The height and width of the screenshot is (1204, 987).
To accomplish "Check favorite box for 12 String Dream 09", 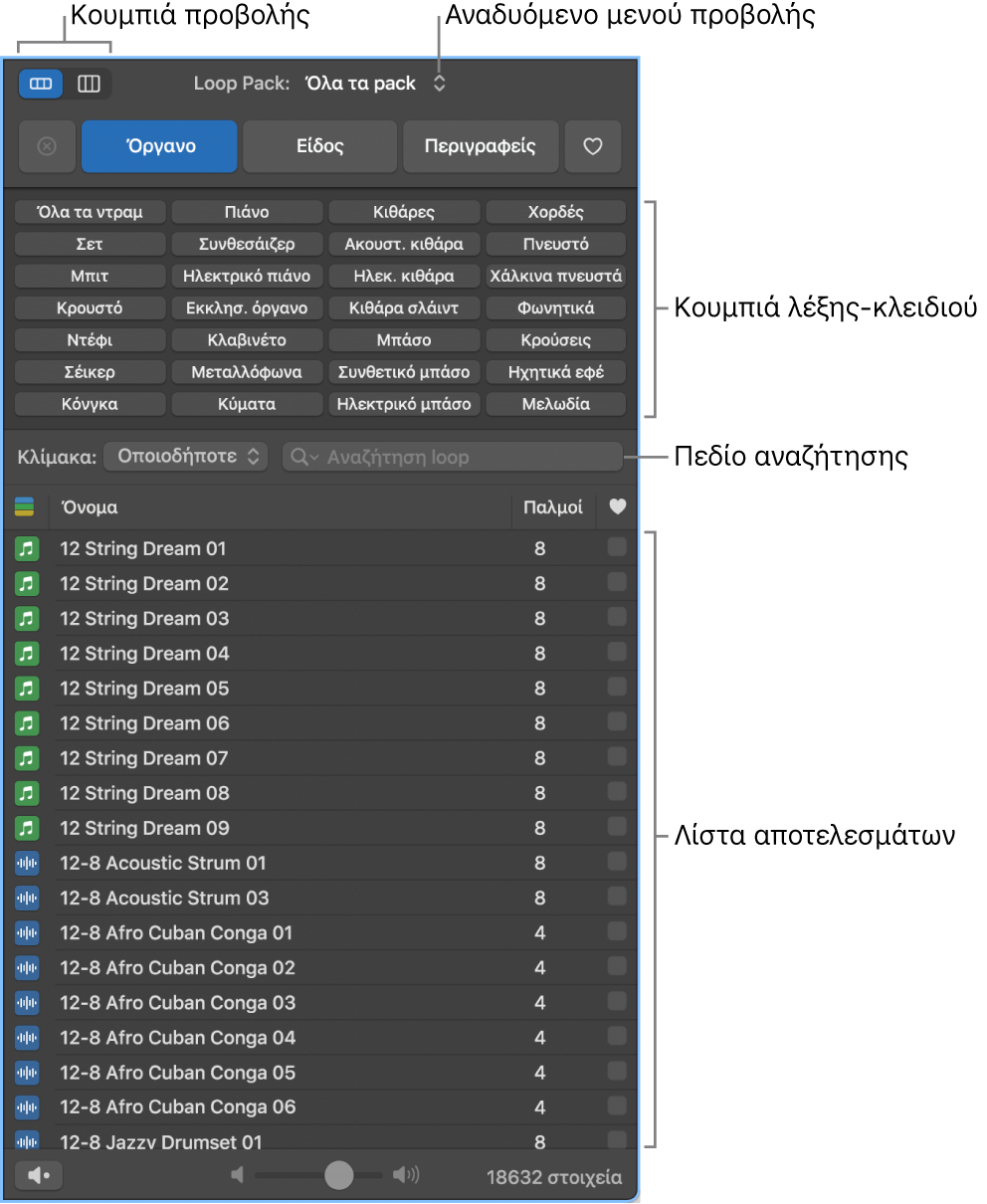I will pos(617,827).
